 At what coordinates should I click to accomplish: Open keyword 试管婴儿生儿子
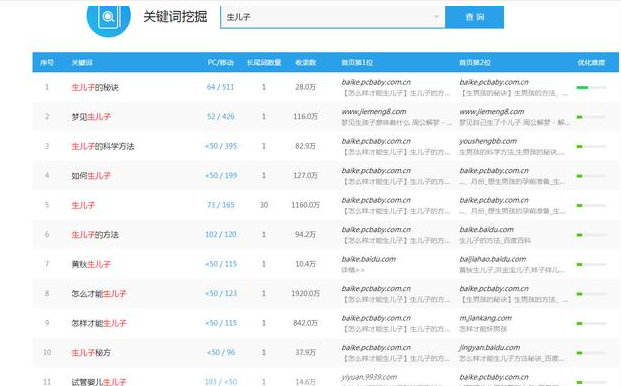coord(99,382)
